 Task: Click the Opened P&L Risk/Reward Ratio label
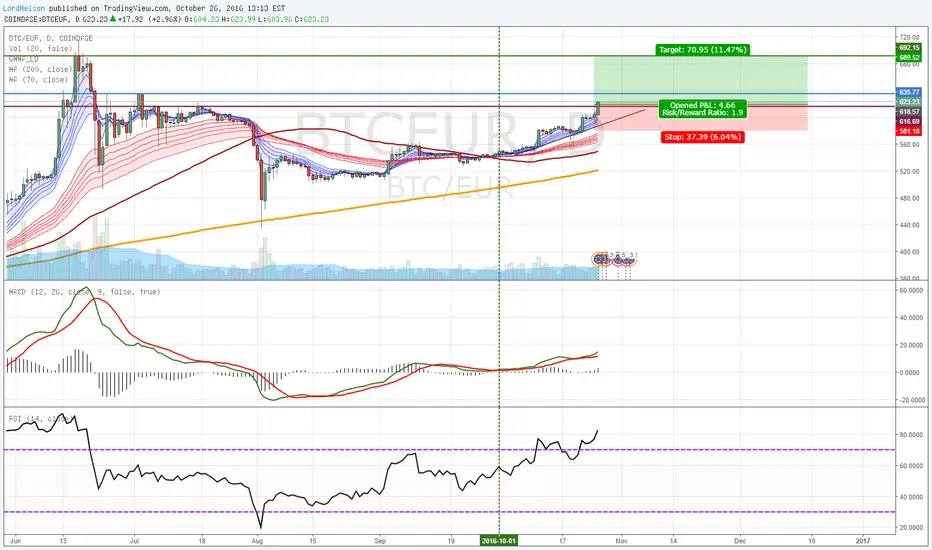click(x=702, y=109)
